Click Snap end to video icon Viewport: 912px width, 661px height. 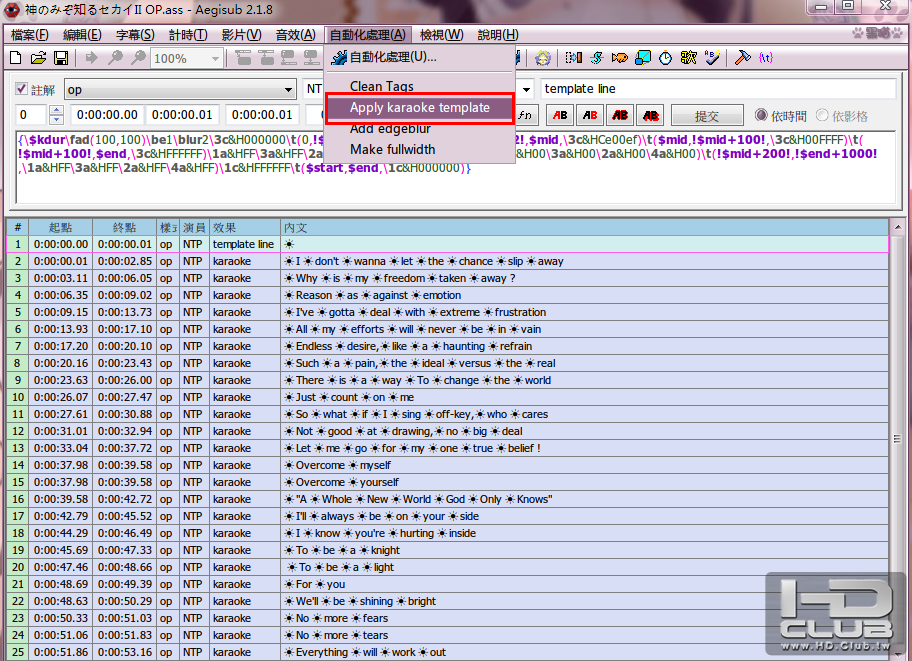tap(312, 58)
